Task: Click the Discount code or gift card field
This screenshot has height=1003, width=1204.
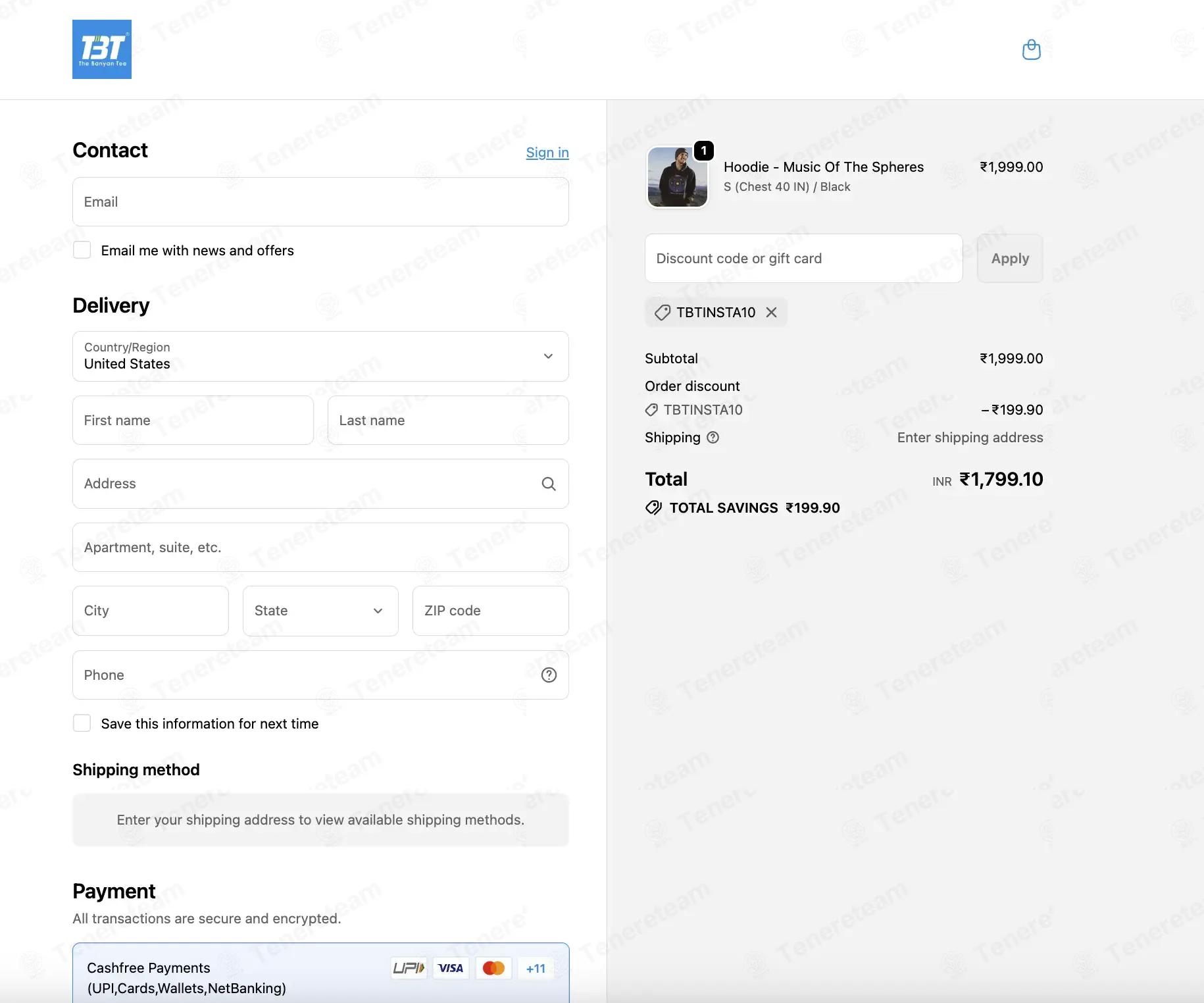Action: pyautogui.click(x=804, y=259)
